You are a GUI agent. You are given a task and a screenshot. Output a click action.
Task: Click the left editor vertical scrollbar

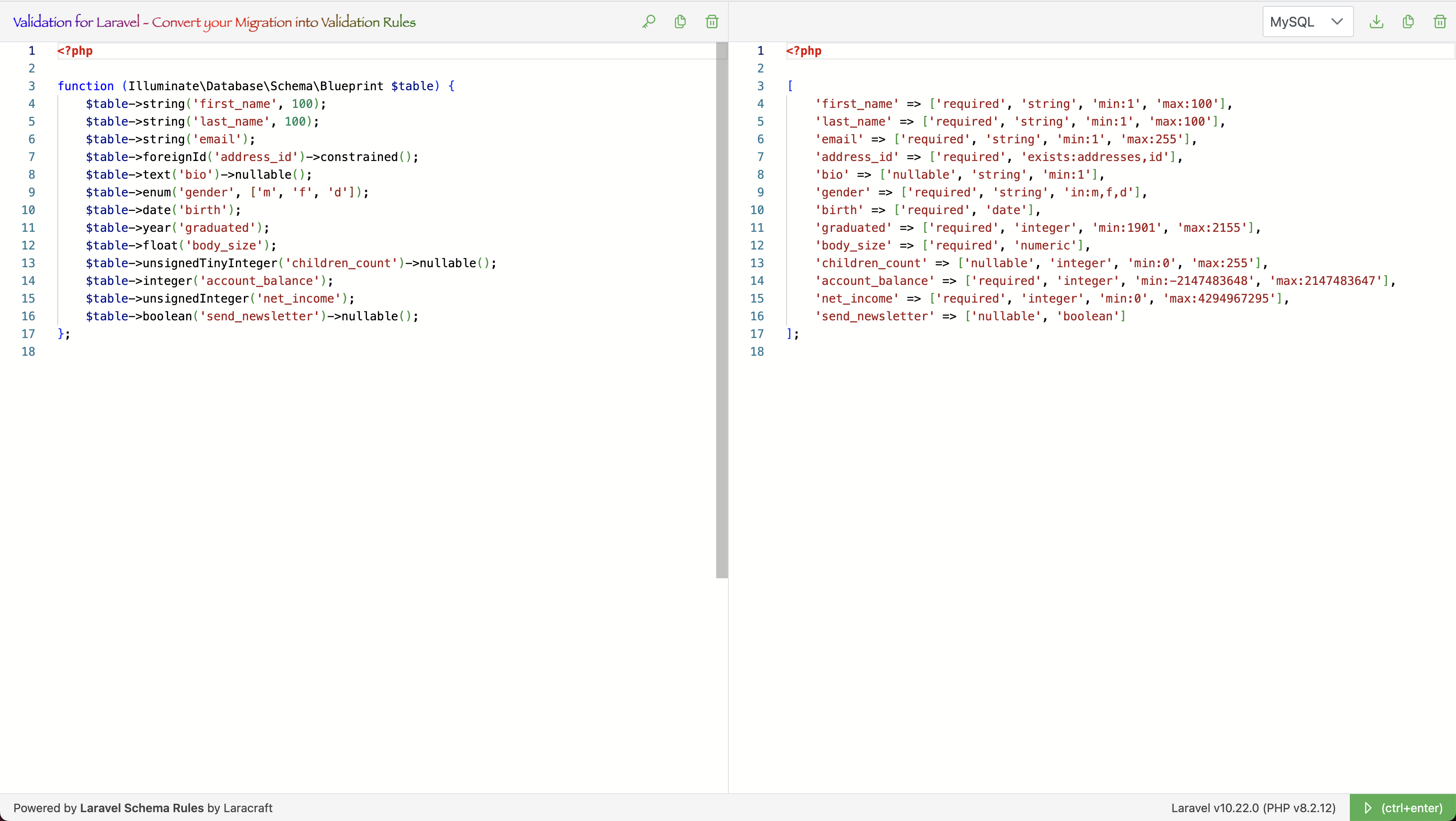click(x=722, y=310)
